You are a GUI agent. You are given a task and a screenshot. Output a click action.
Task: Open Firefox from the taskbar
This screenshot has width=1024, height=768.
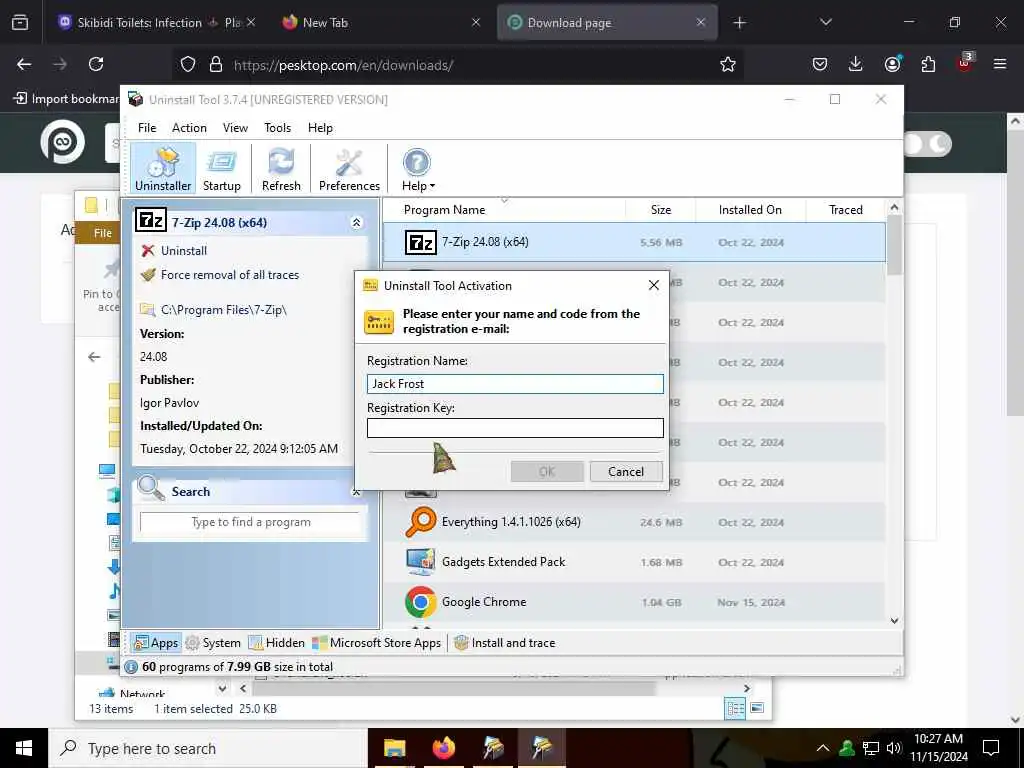tap(444, 748)
